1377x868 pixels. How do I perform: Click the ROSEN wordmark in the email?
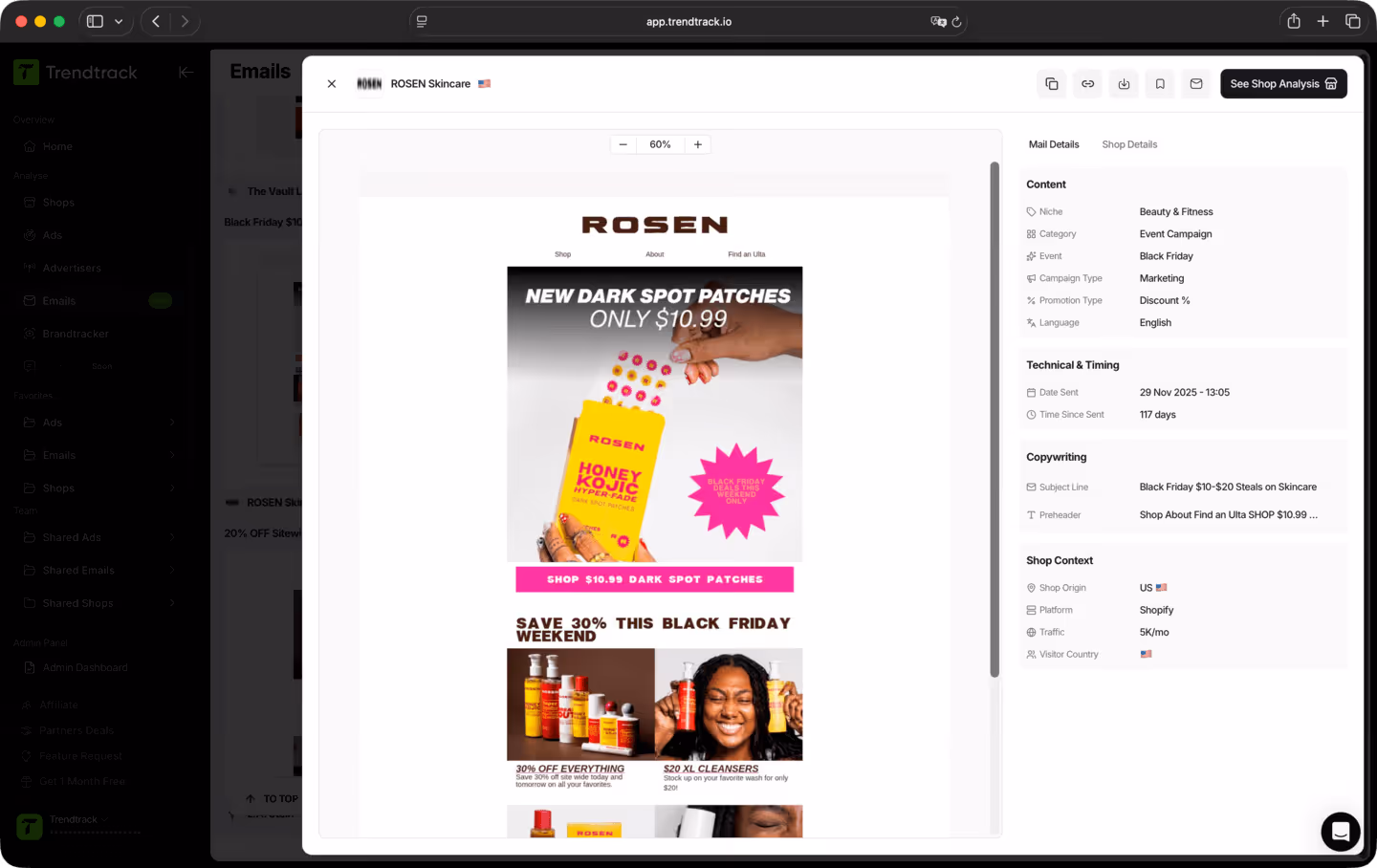tap(655, 225)
